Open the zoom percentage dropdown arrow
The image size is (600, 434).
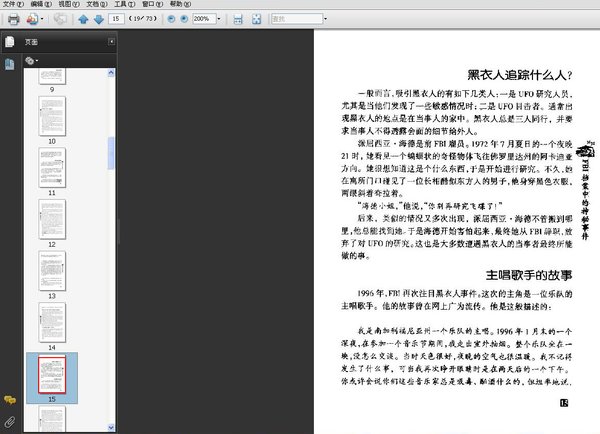click(219, 19)
